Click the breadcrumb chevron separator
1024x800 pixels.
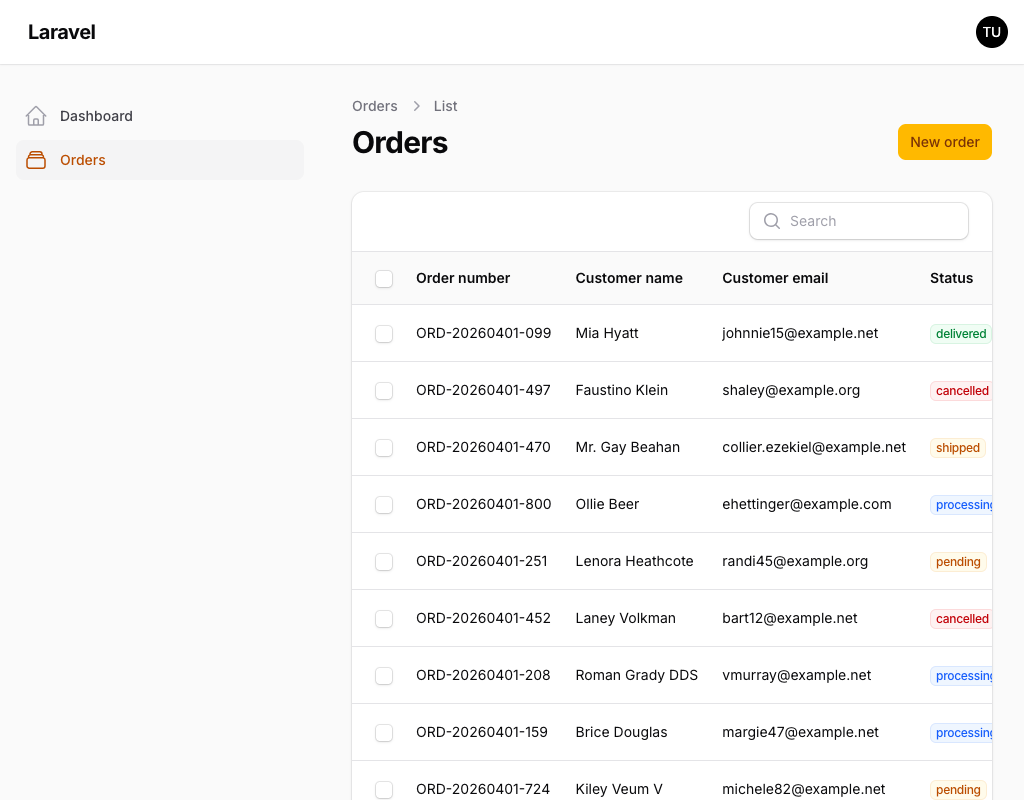(416, 106)
